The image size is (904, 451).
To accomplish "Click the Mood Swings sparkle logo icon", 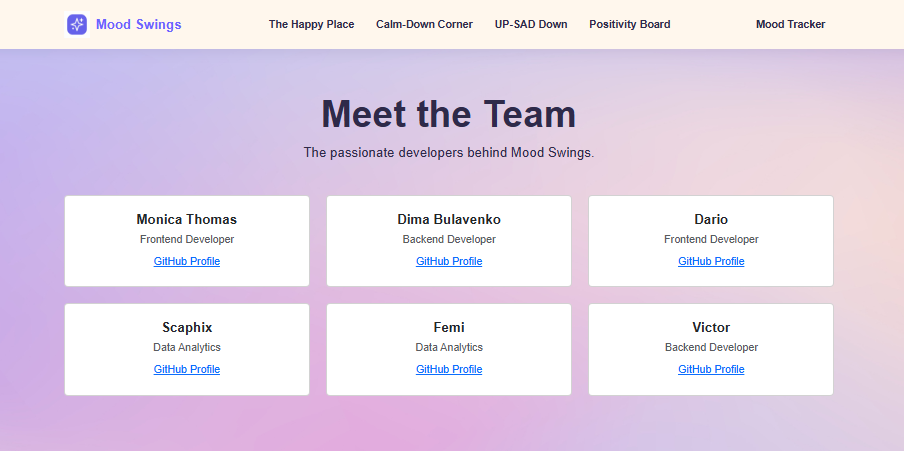I will tap(77, 24).
